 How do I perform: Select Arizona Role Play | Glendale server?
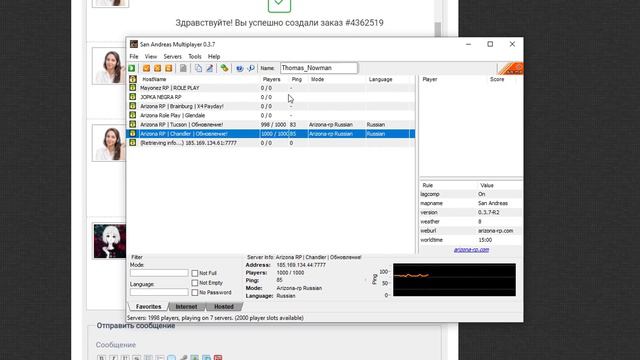point(271,115)
